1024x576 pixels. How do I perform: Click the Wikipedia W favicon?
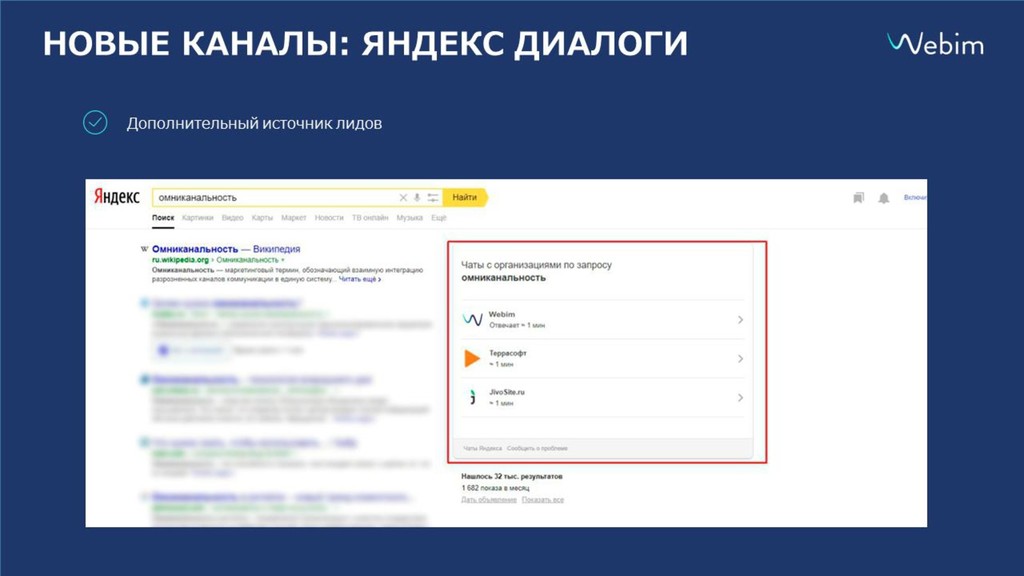[144, 249]
